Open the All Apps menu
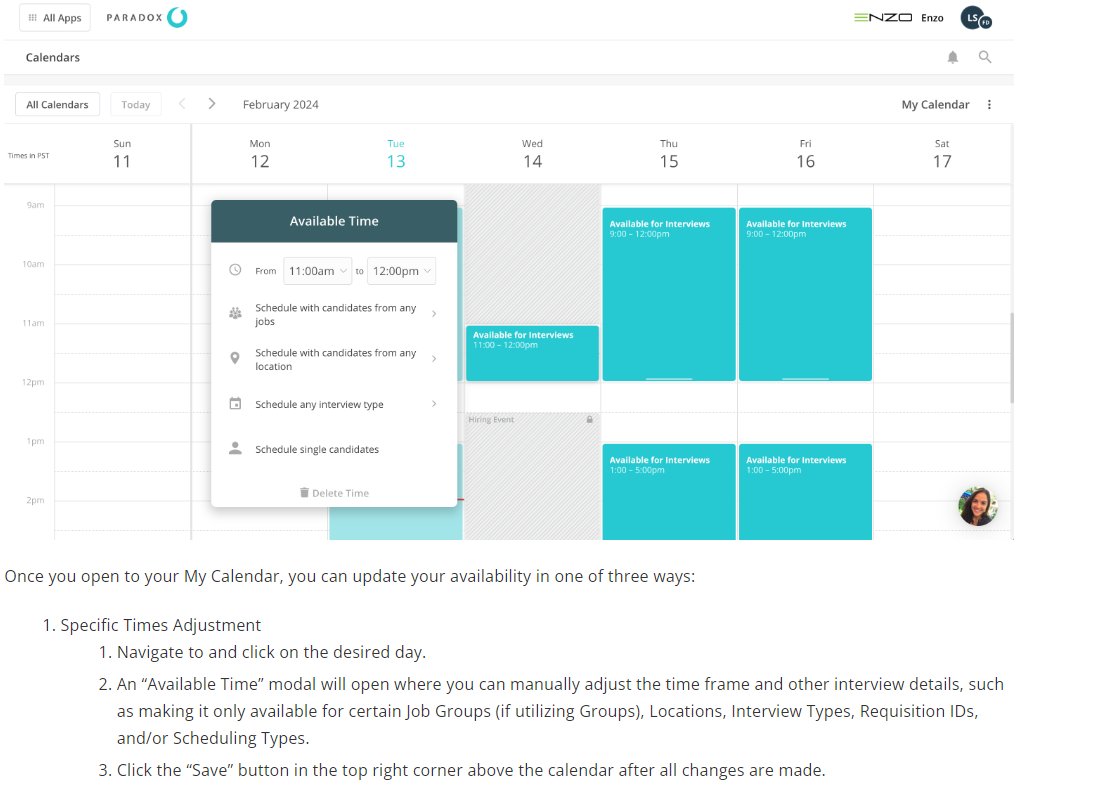1110x798 pixels. (55, 18)
